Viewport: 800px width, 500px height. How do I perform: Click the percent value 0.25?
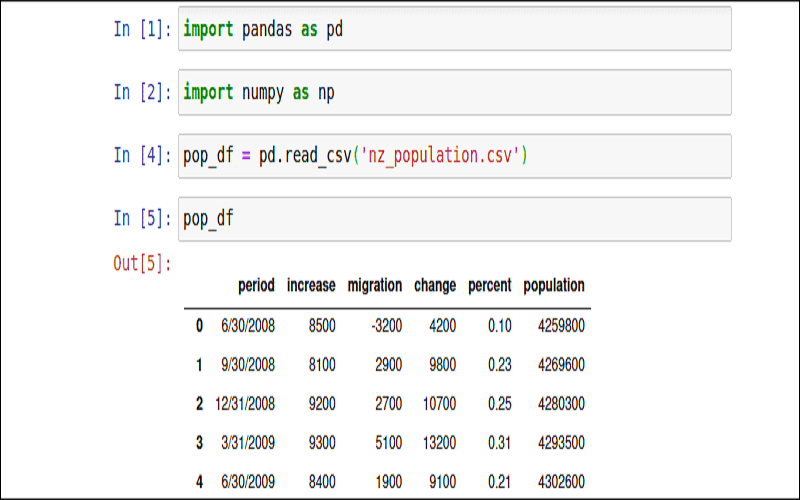pos(499,404)
